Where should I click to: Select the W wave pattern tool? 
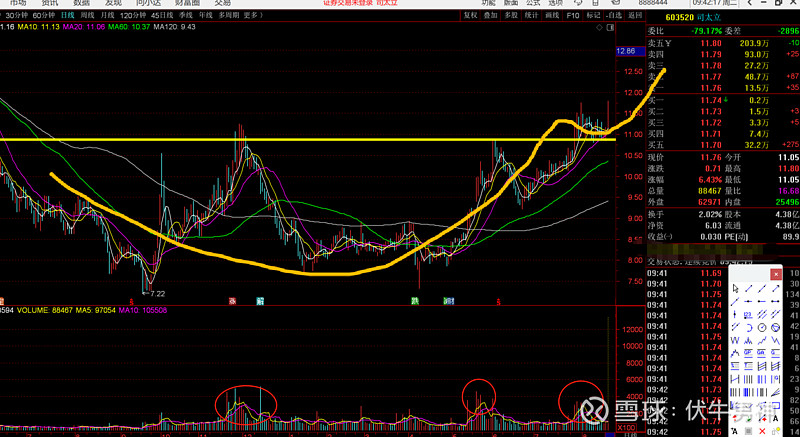pyautogui.click(x=735, y=340)
